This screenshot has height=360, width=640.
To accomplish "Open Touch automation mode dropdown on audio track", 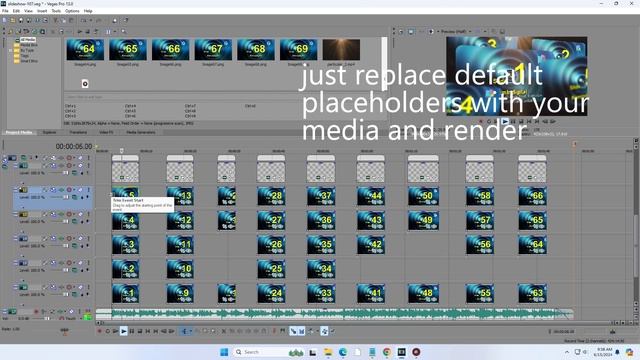I will coord(81,318).
